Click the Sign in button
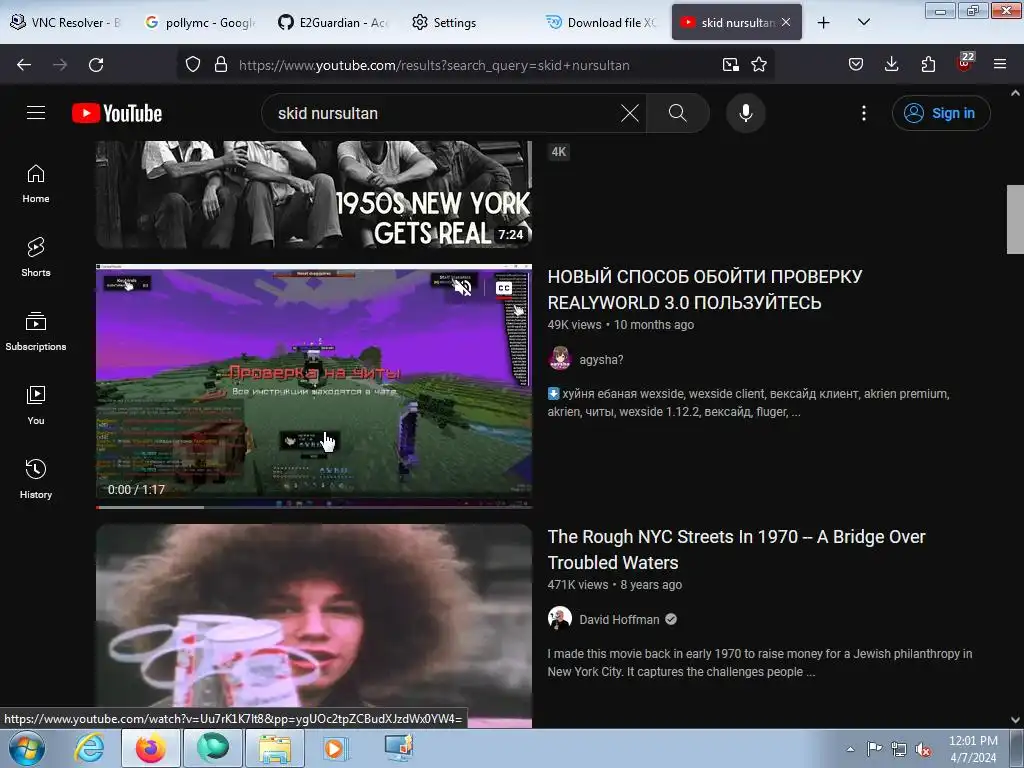This screenshot has height=768, width=1024. (941, 113)
